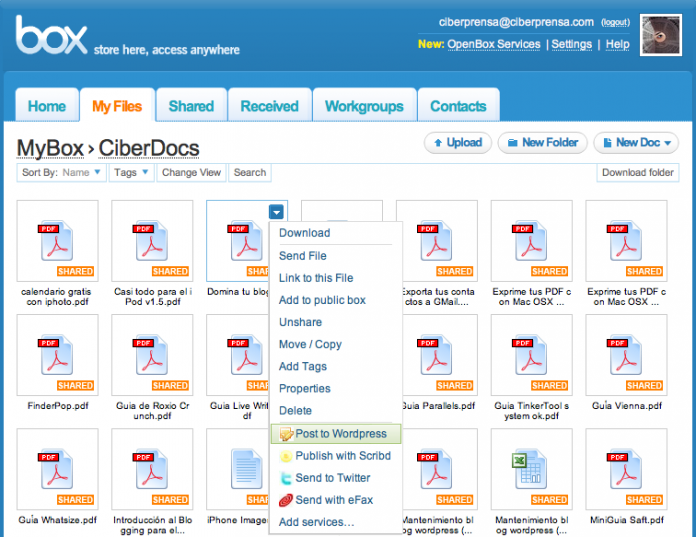The height and width of the screenshot is (537, 696).
Task: Select the MiniGuia Saft.pdf file icon
Action: pyautogui.click(x=626, y=468)
